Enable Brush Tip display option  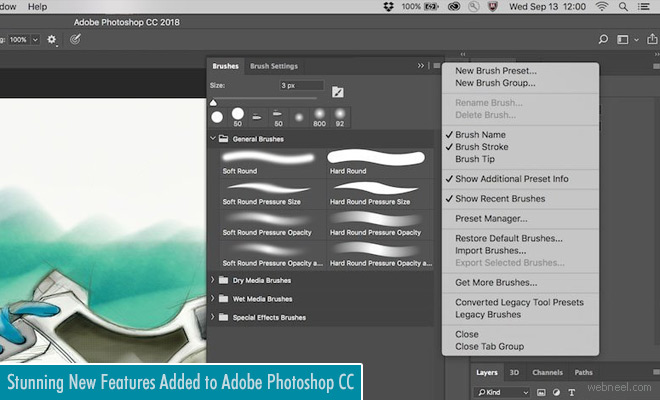click(475, 159)
